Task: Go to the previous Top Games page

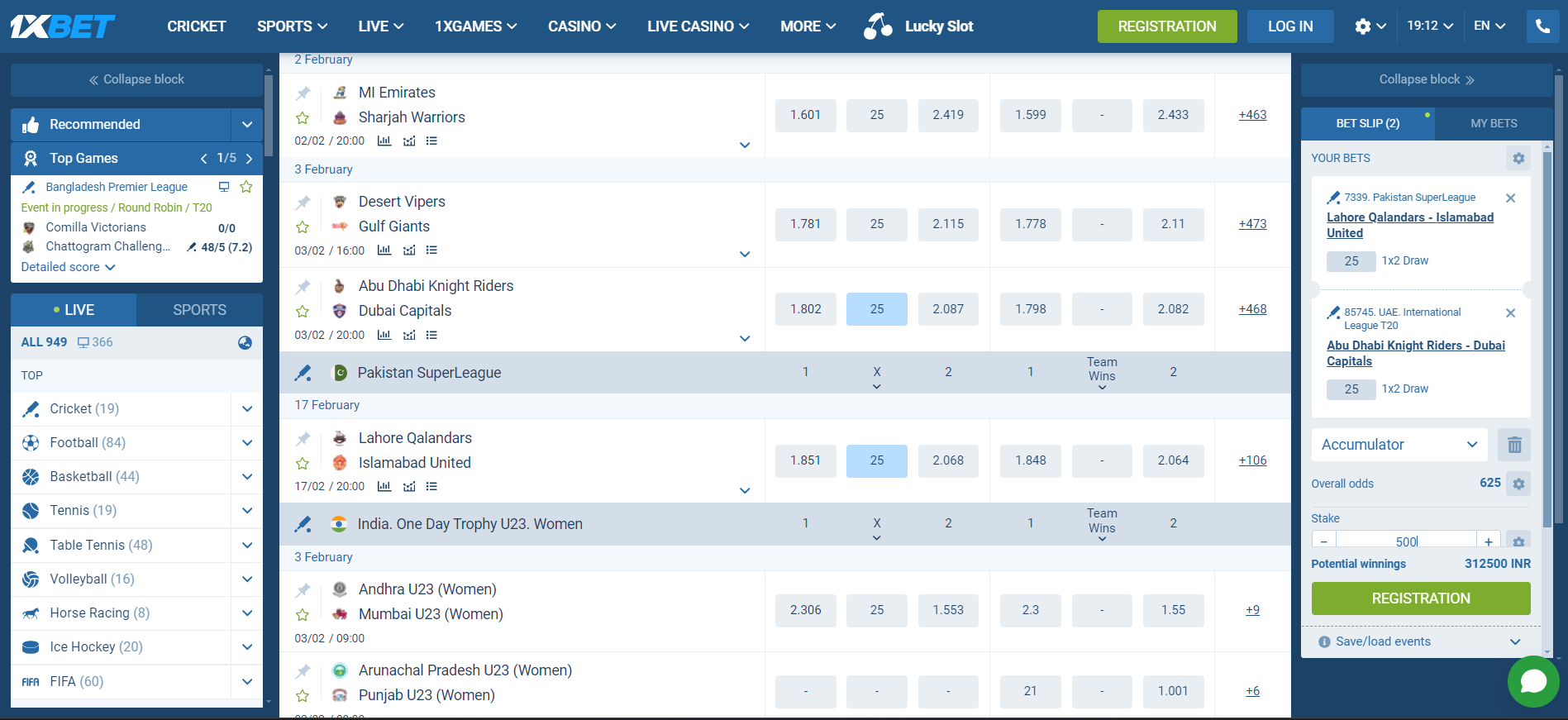Action: [203, 159]
